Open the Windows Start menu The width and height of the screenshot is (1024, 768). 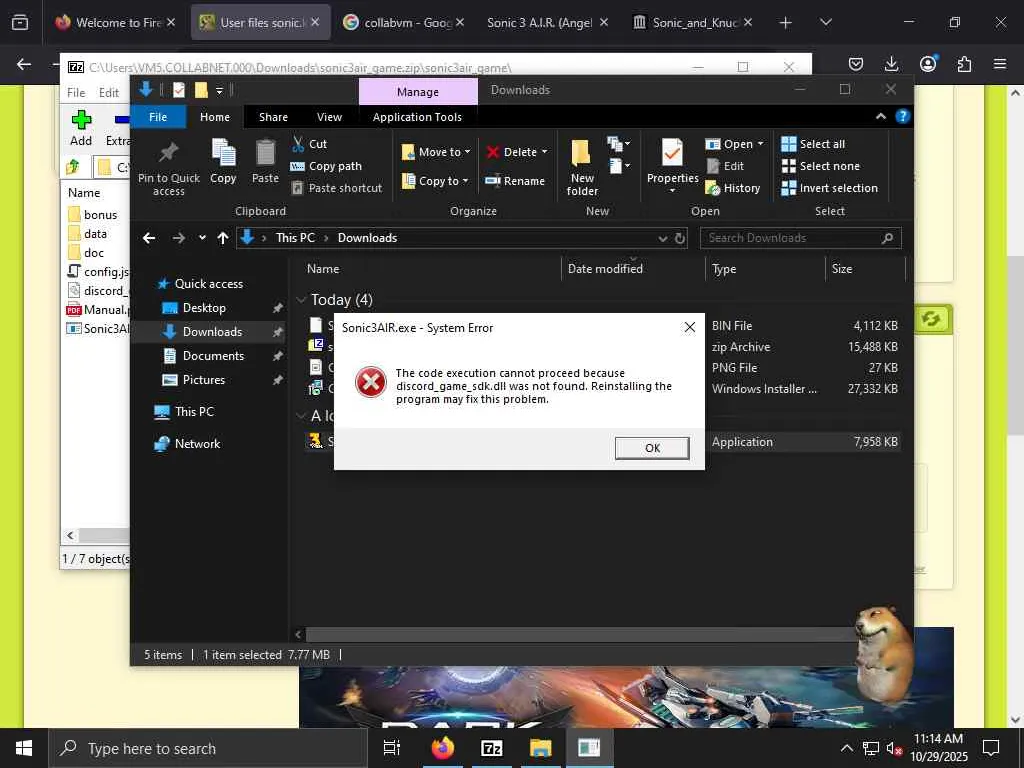(x=24, y=748)
